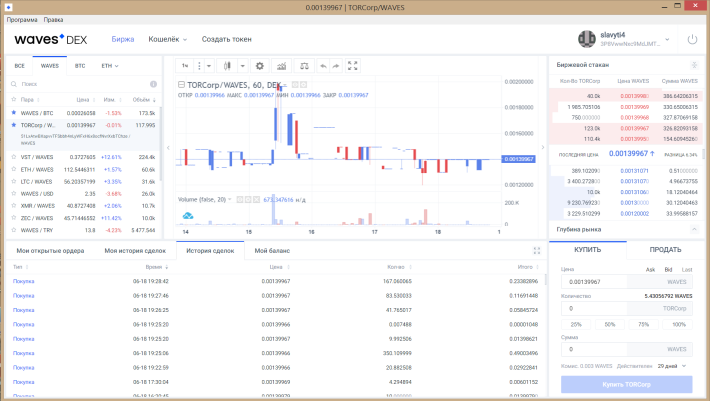This screenshot has height=401, width=710.
Task: Favorite the XMR / WAVES pair
Action: (14, 205)
